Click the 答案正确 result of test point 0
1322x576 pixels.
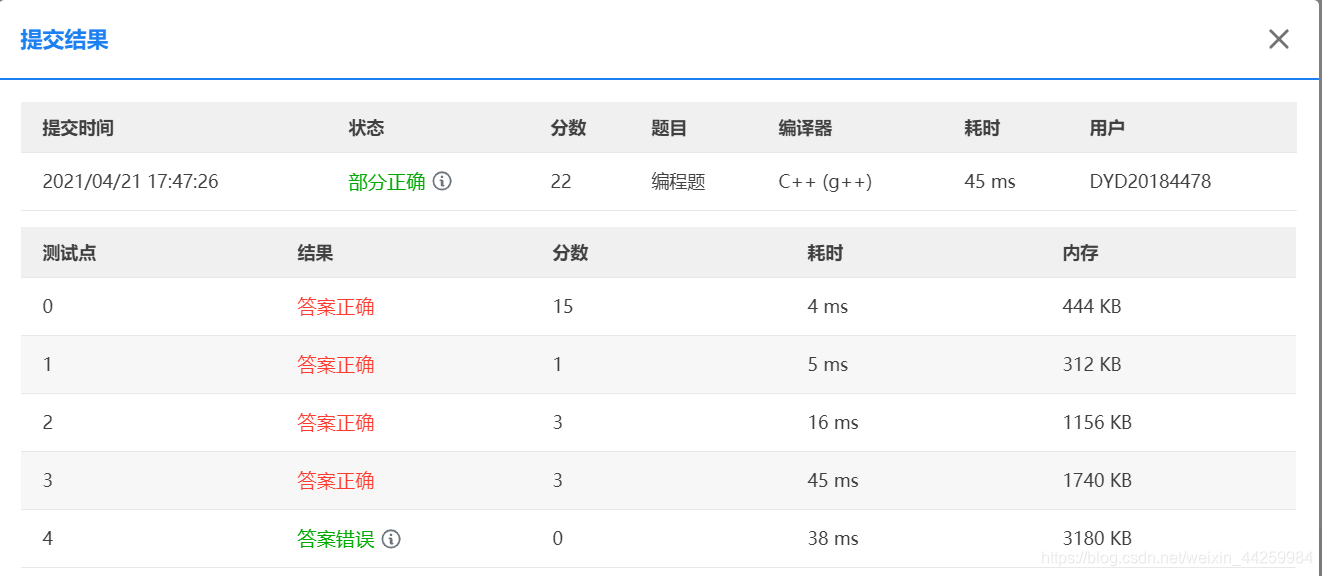click(x=335, y=306)
